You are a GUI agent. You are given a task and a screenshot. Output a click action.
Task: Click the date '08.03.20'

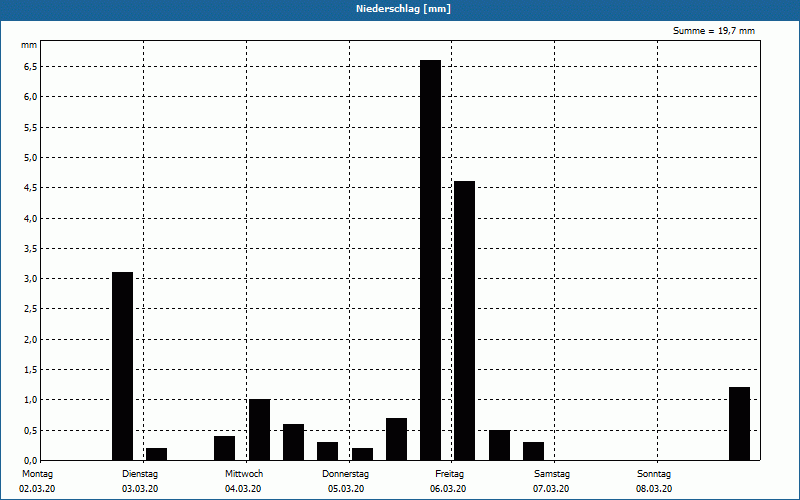(x=654, y=489)
